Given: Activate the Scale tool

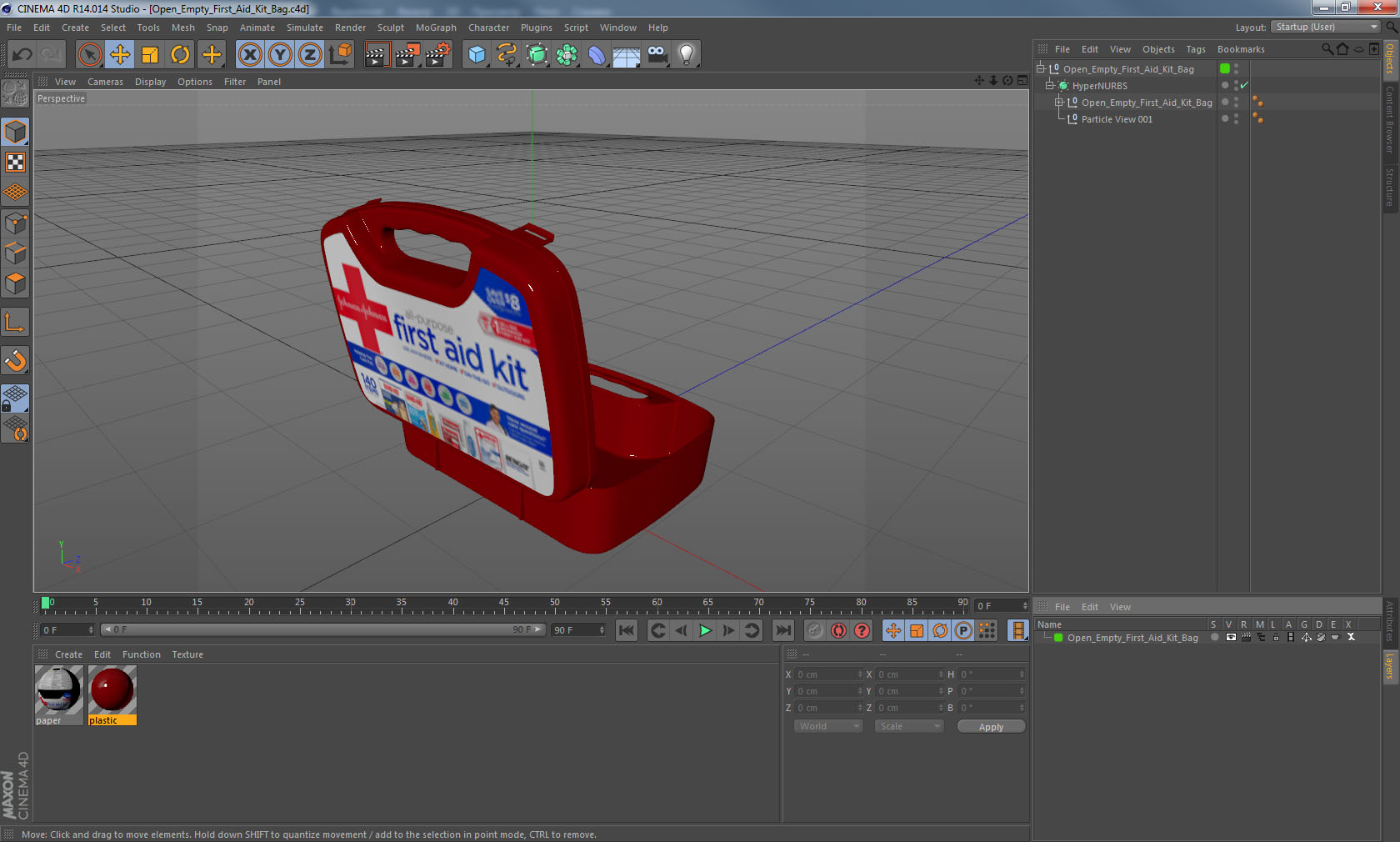Looking at the screenshot, I should [150, 55].
